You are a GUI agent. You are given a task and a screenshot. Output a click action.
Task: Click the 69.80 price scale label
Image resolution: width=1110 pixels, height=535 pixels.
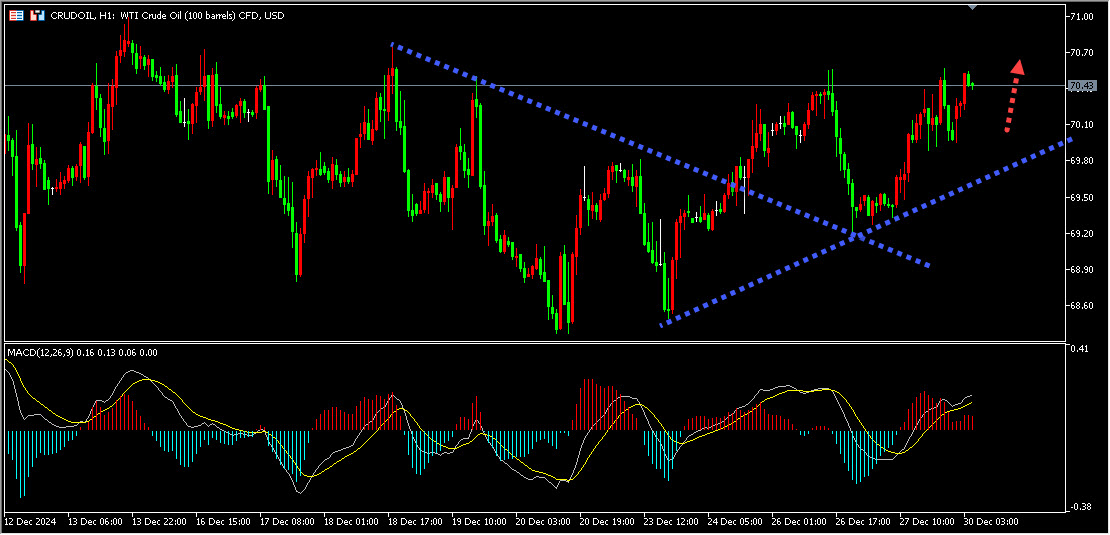1082,161
